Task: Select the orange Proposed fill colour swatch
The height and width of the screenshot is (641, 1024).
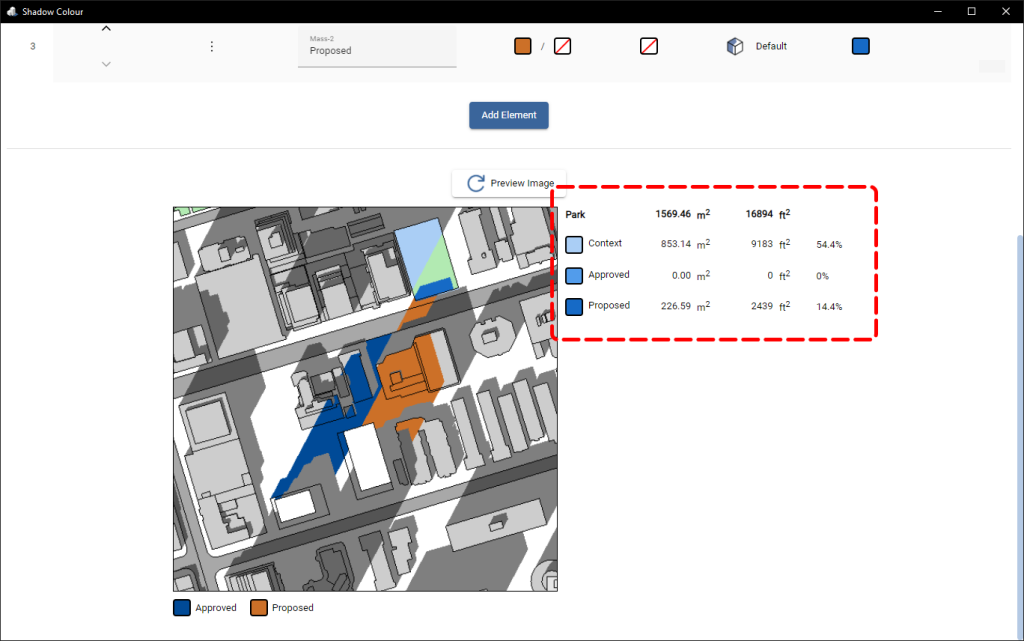Action: coord(522,45)
